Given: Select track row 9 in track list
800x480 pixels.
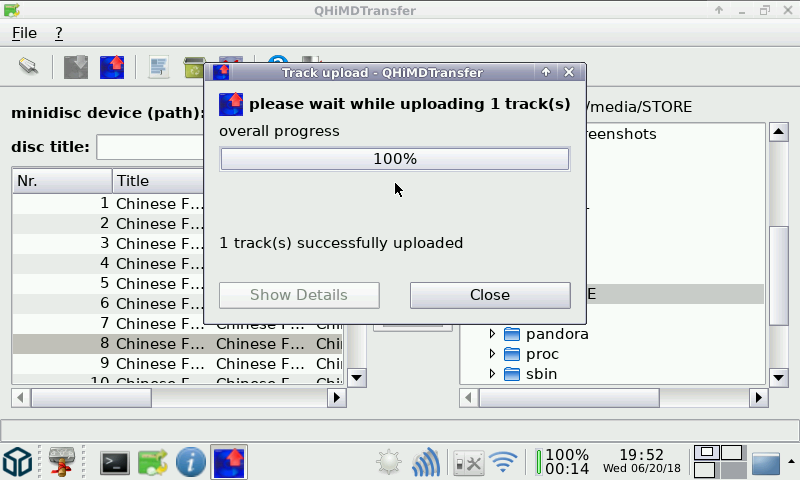Looking at the screenshot, I should [178, 364].
